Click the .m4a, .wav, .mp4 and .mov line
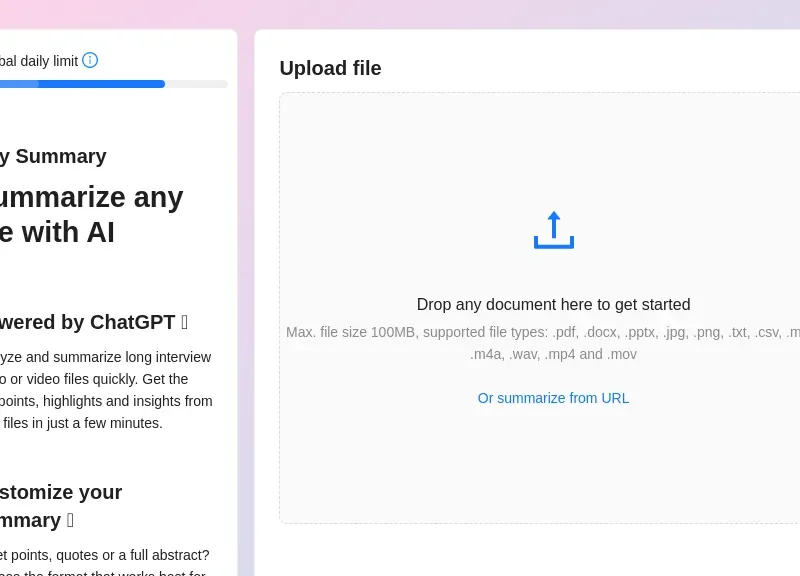This screenshot has height=576, width=800. pyautogui.click(x=553, y=354)
